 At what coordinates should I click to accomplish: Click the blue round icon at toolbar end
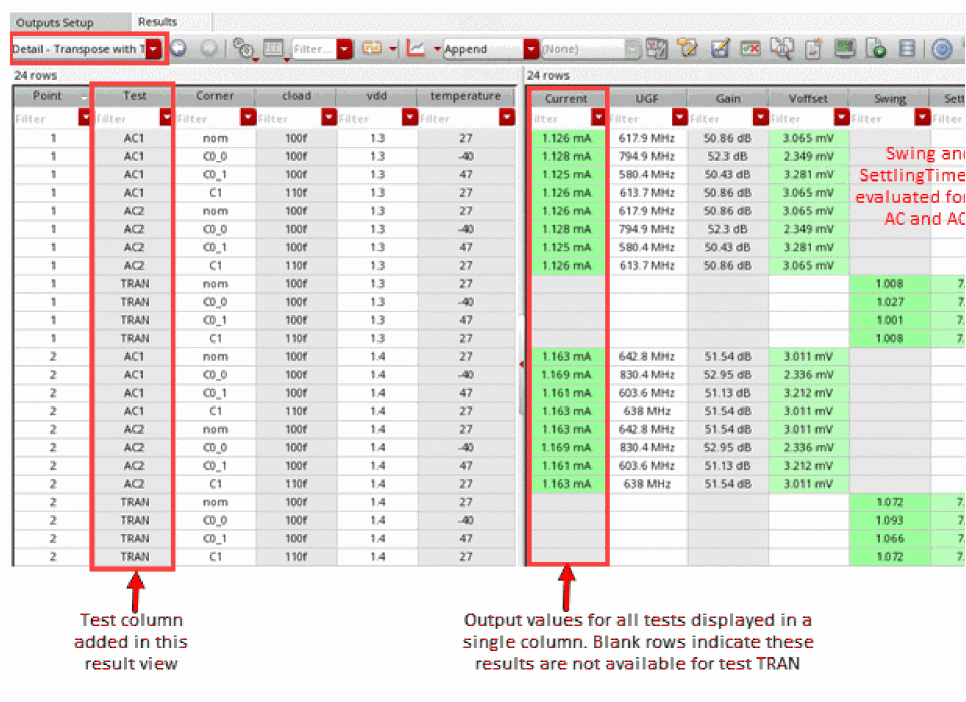point(941,48)
